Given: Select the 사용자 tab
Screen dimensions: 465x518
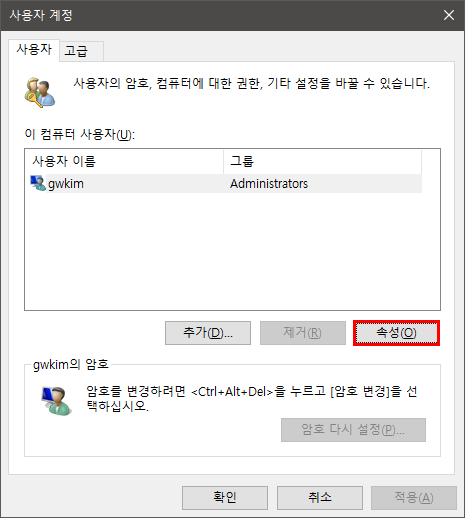Looking at the screenshot, I should (x=34, y=50).
